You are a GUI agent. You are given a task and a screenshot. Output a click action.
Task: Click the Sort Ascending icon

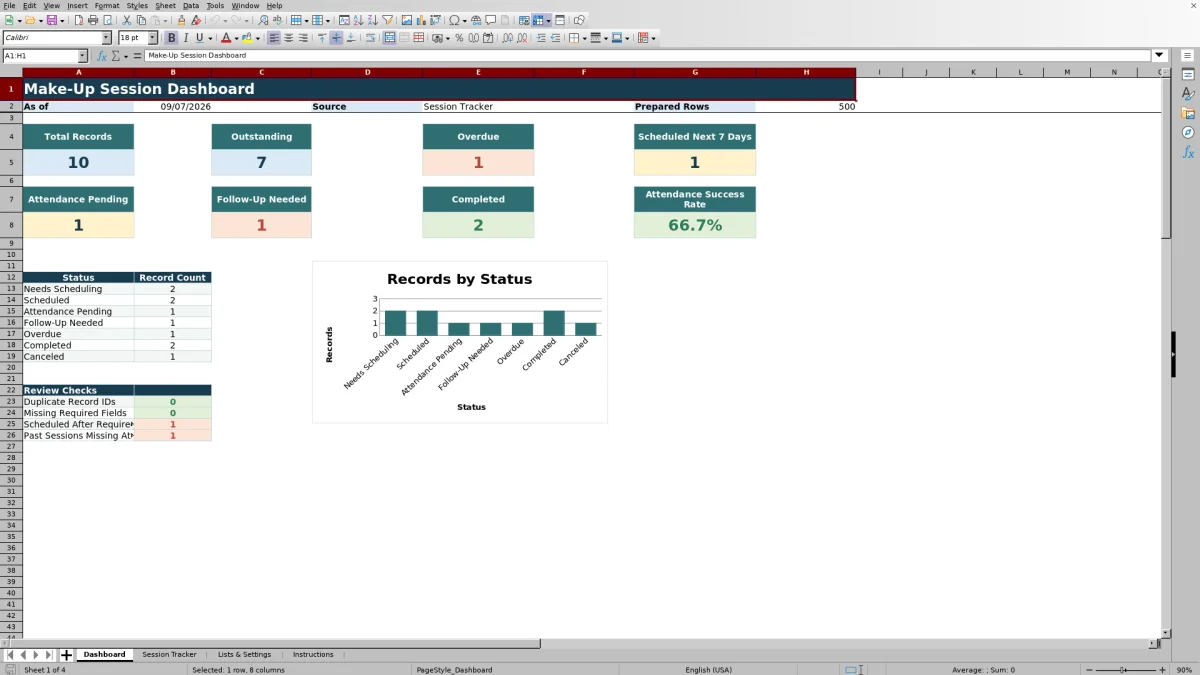point(358,20)
